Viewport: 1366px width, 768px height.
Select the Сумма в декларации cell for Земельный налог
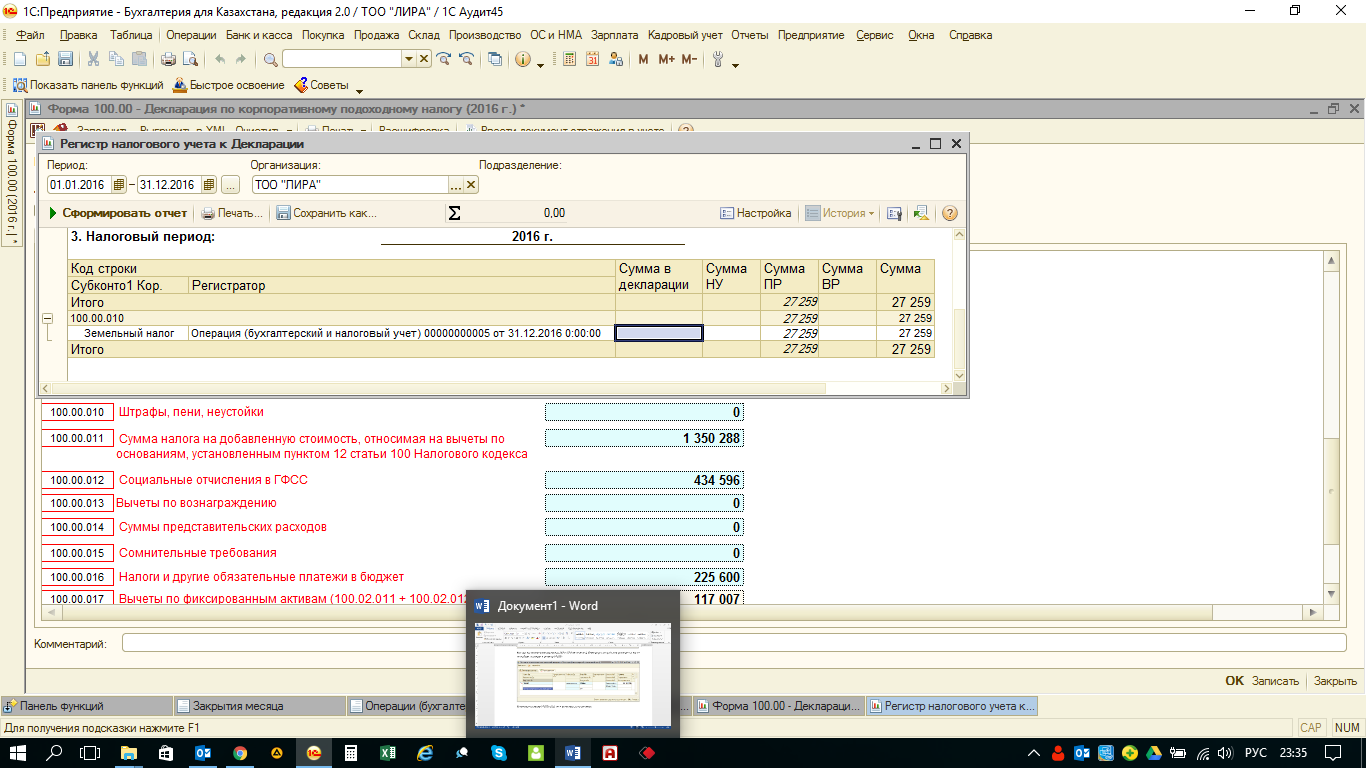(659, 333)
